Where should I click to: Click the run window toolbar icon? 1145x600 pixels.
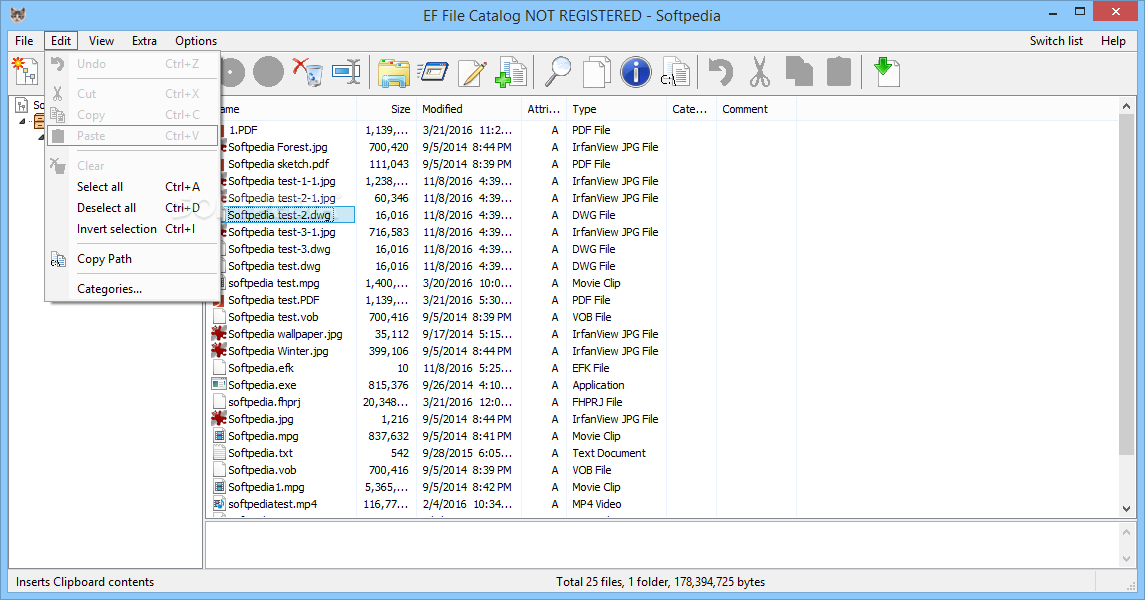[433, 72]
